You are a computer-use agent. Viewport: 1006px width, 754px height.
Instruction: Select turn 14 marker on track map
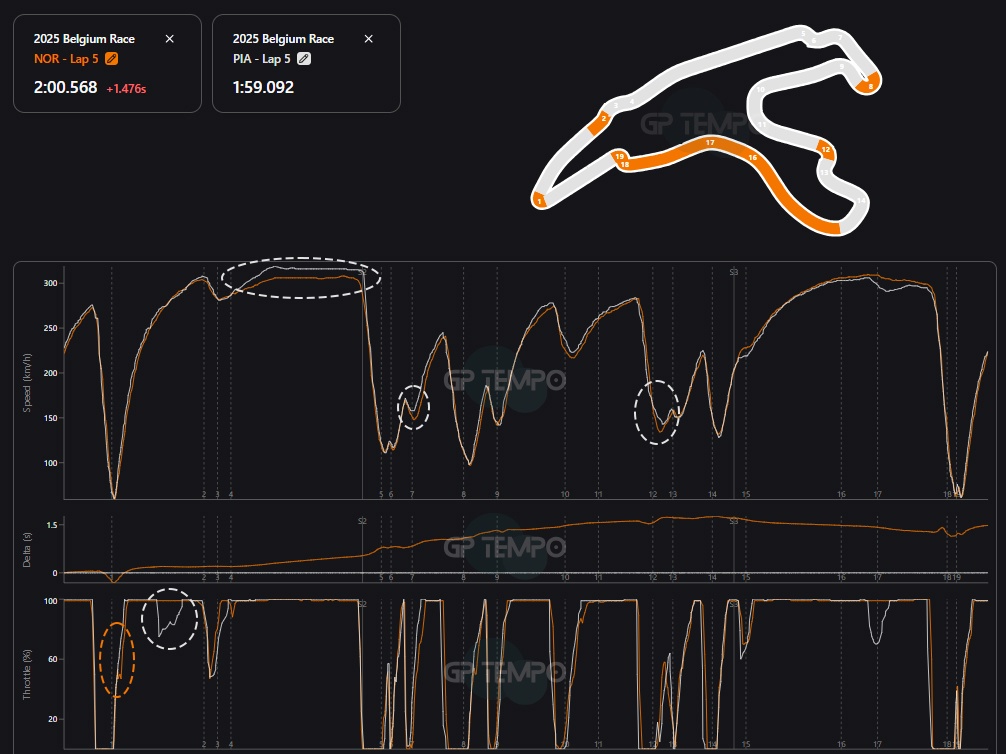coord(861,201)
